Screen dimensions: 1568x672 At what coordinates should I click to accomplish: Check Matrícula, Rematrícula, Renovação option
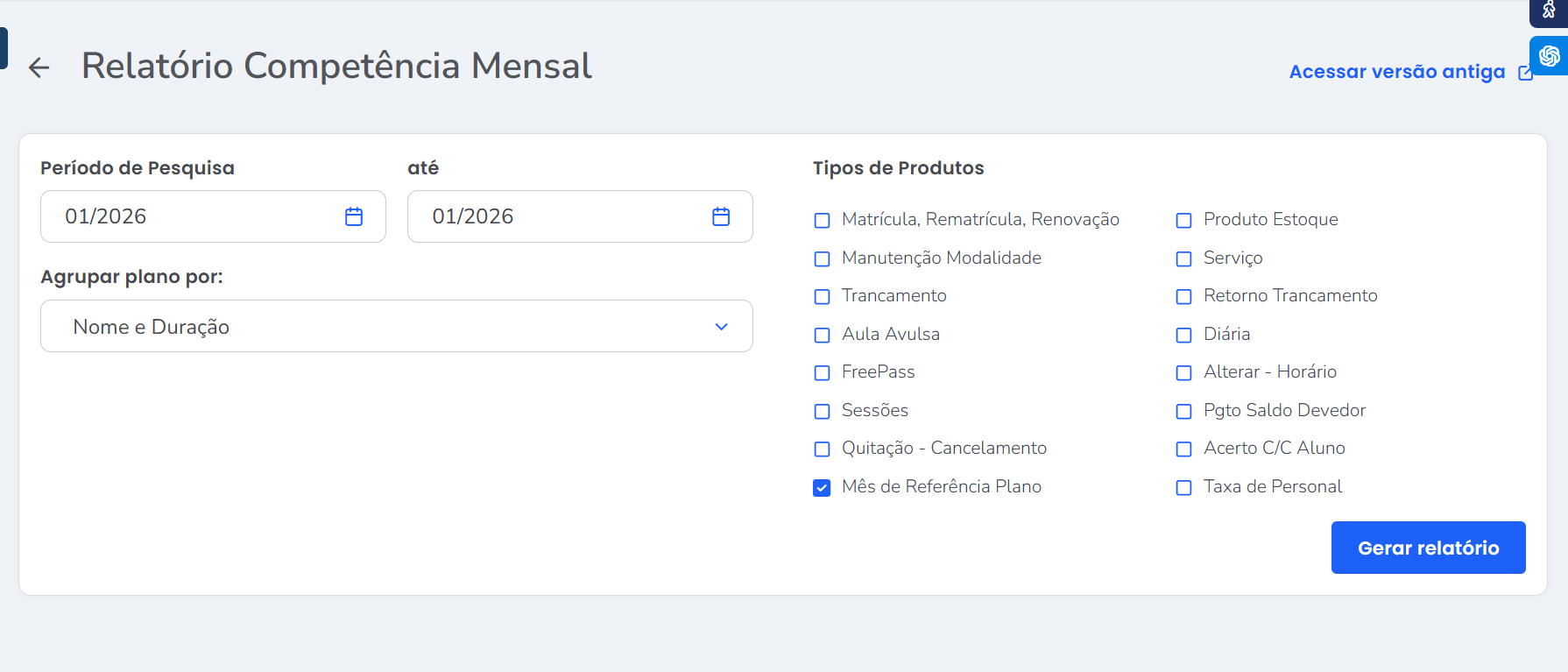tap(822, 221)
